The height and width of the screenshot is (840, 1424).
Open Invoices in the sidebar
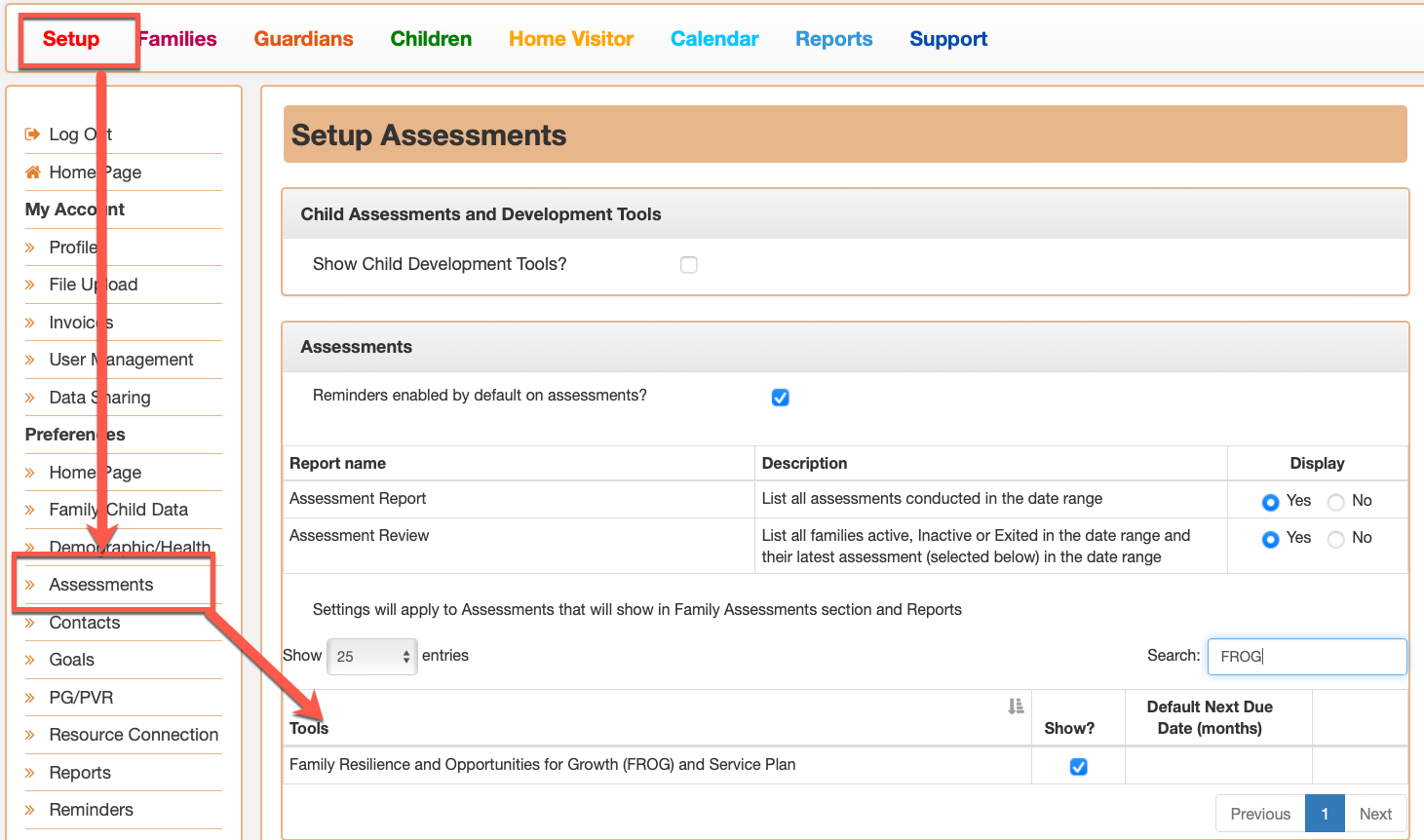click(x=82, y=323)
